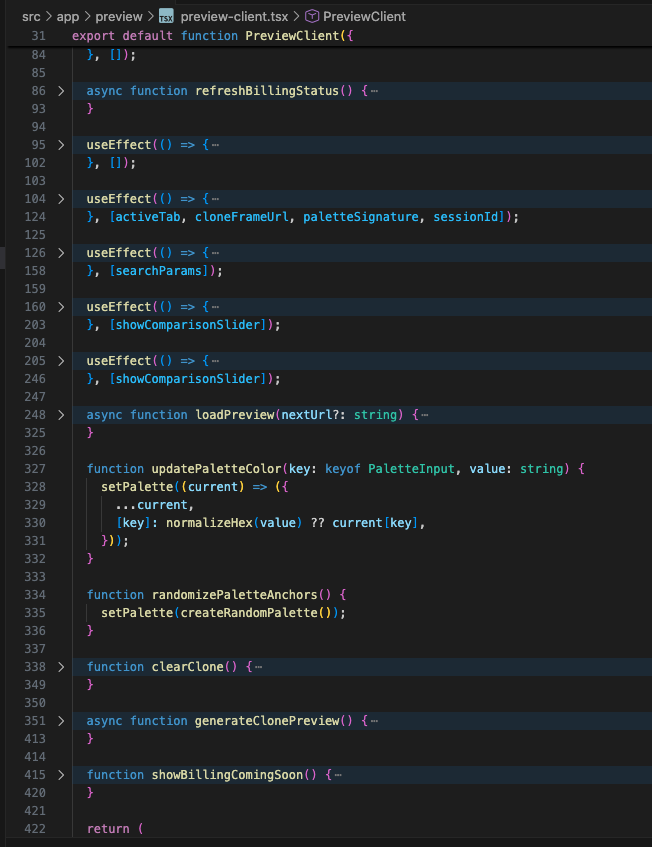Click the fold ellipsis after loadPreview signature
The image size is (652, 847).
425,415
